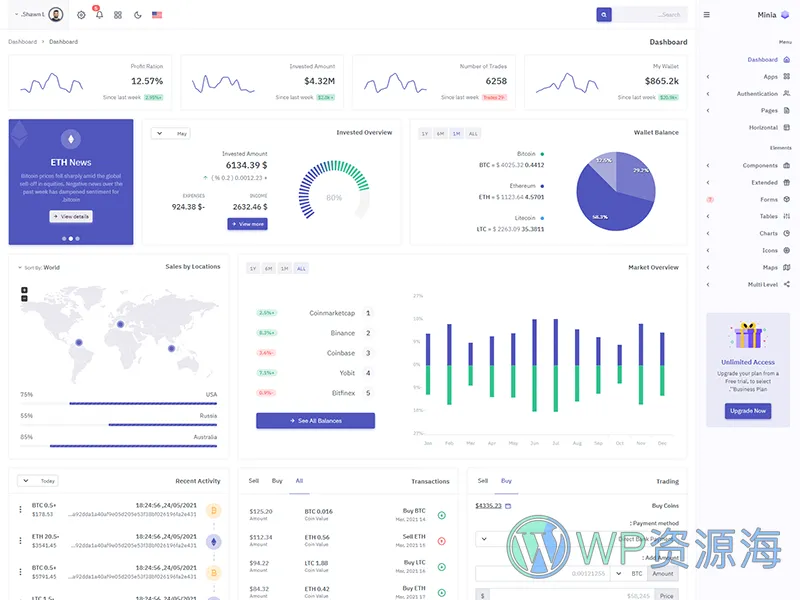
Task: Open the May dropdown in Invested Overview
Action: [x=170, y=133]
